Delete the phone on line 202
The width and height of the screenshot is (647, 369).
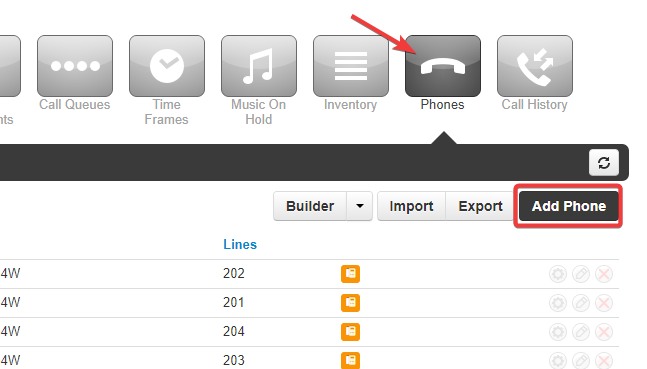click(604, 274)
